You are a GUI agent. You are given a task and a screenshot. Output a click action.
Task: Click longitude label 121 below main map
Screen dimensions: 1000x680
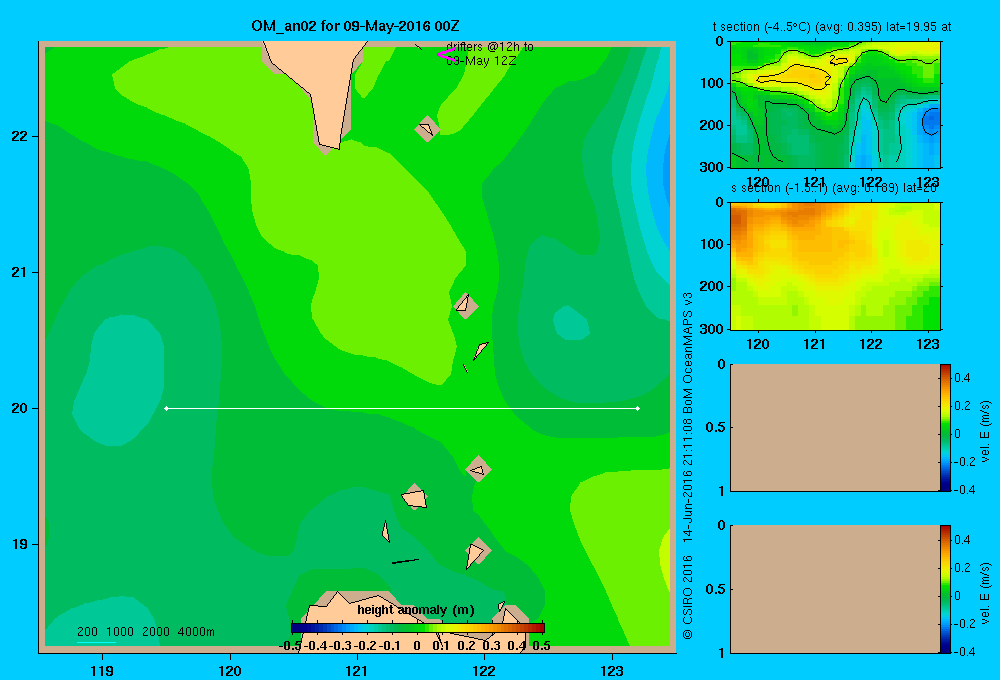coord(357,670)
